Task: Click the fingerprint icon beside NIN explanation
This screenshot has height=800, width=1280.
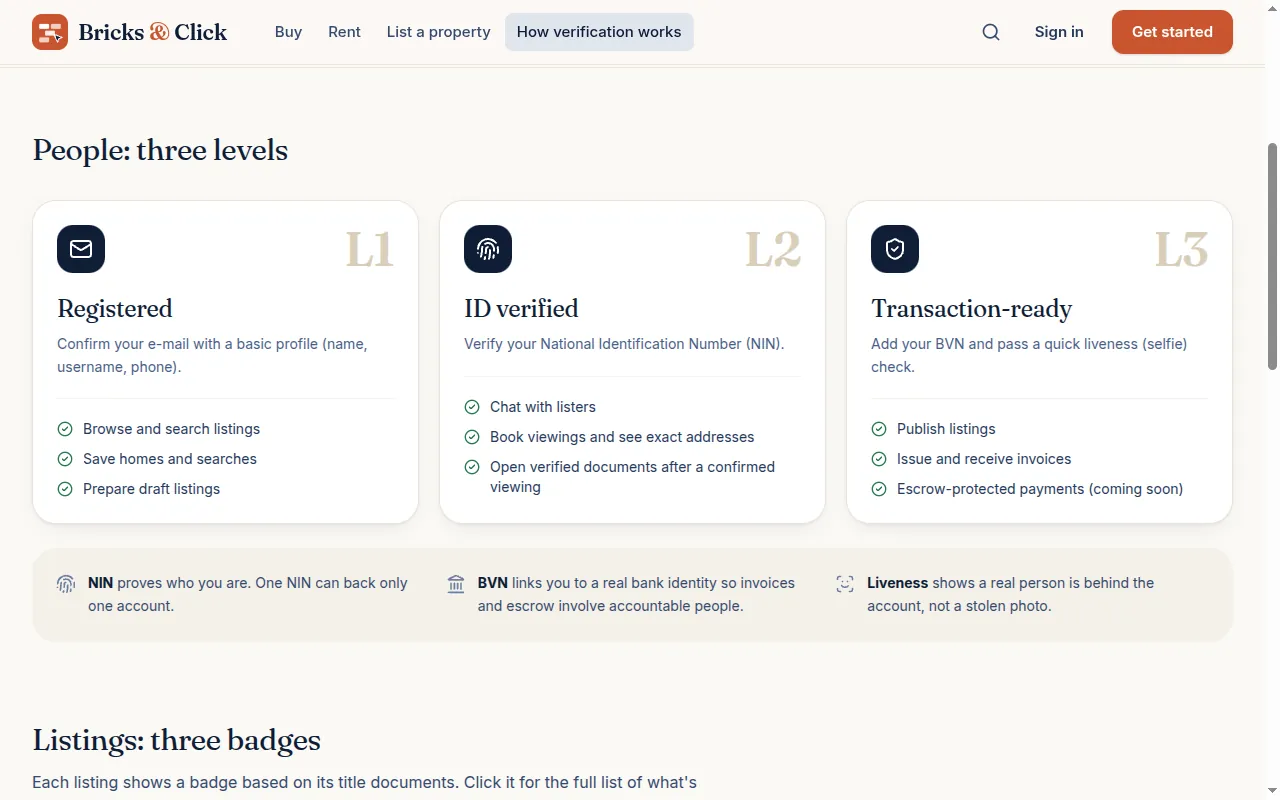Action: 66,584
